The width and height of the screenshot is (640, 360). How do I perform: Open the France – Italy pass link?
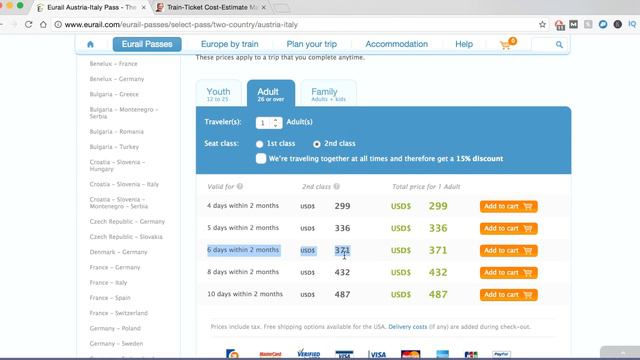(108, 282)
